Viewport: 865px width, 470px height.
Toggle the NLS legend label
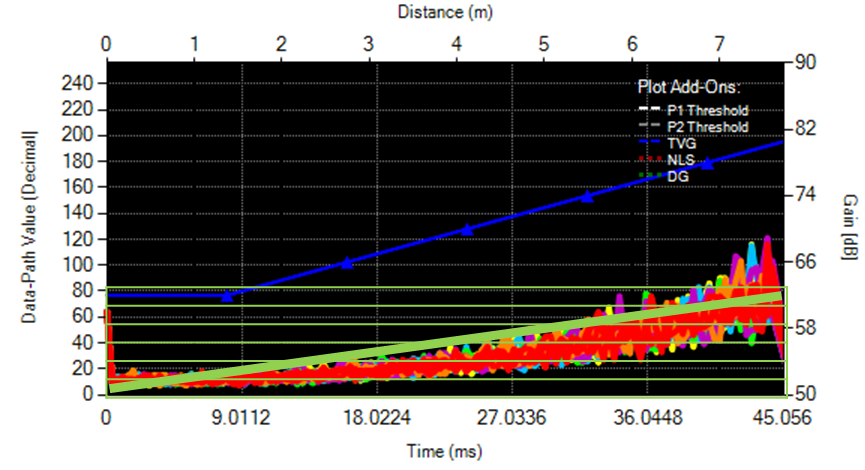click(681, 160)
